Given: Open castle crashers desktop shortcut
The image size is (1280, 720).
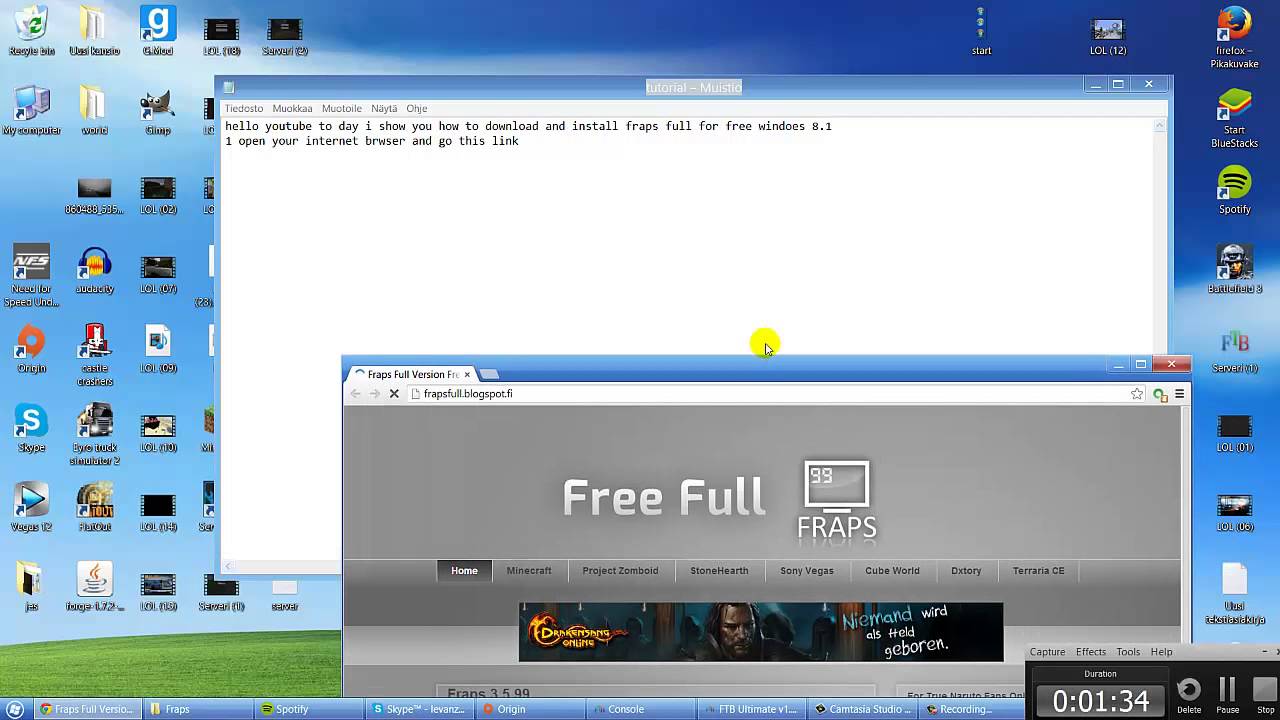Looking at the screenshot, I should coord(94,356).
